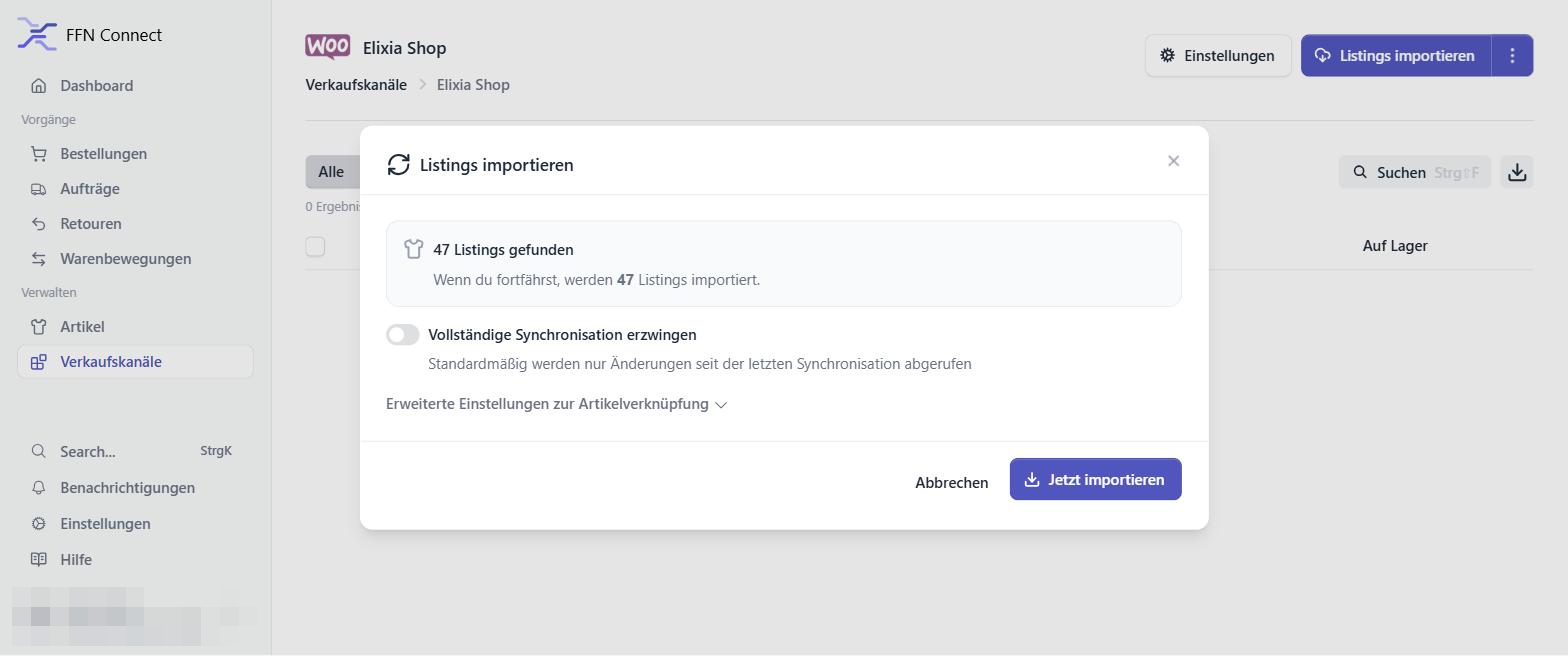
Task: Open the download export icon beside Suchen
Action: point(1517,172)
